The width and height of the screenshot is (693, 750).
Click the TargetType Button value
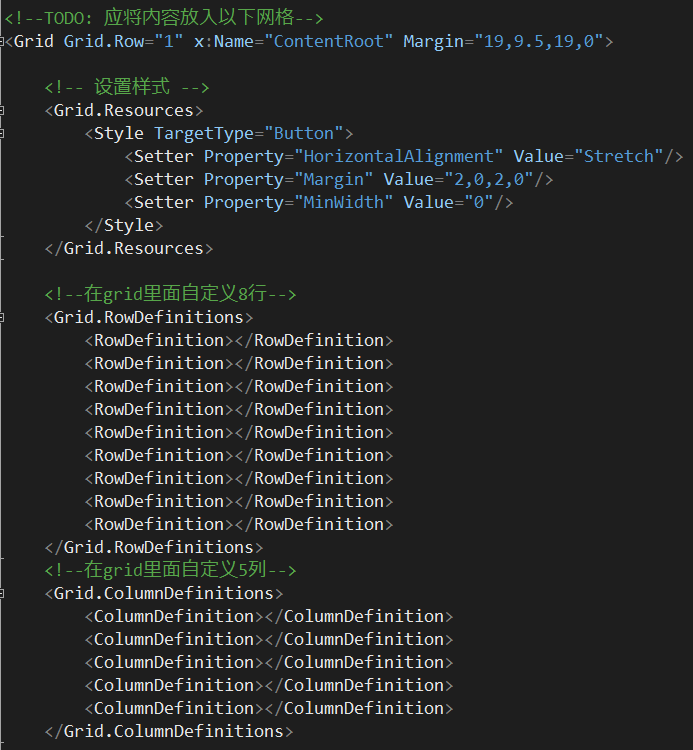click(x=303, y=133)
